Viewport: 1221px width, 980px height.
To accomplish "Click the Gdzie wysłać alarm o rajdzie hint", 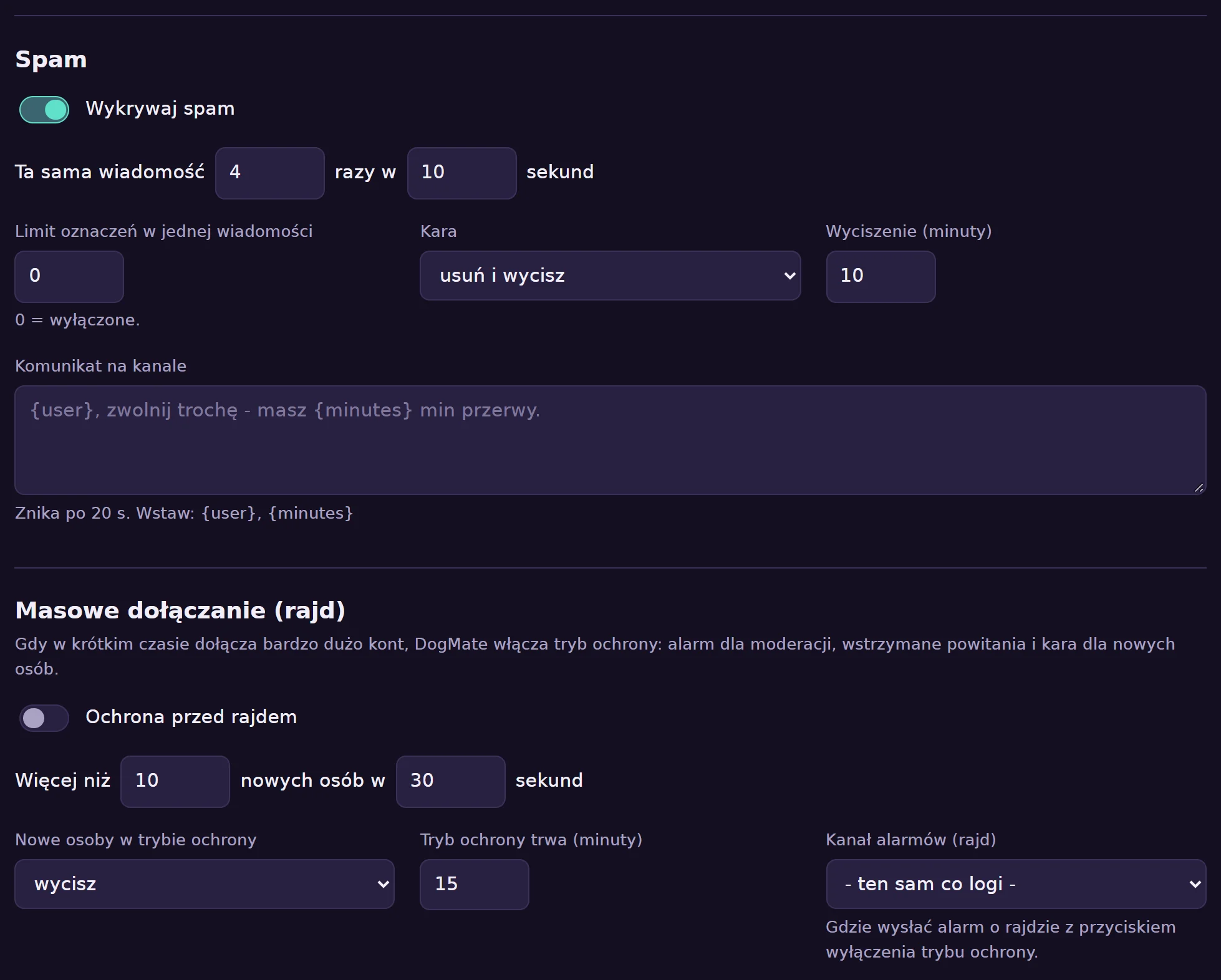I will coord(1001,940).
